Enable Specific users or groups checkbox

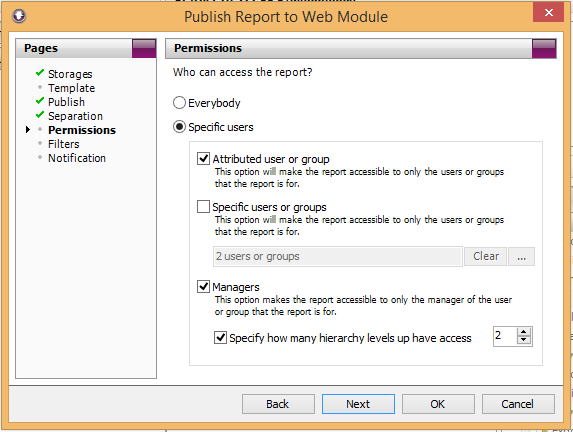203,206
